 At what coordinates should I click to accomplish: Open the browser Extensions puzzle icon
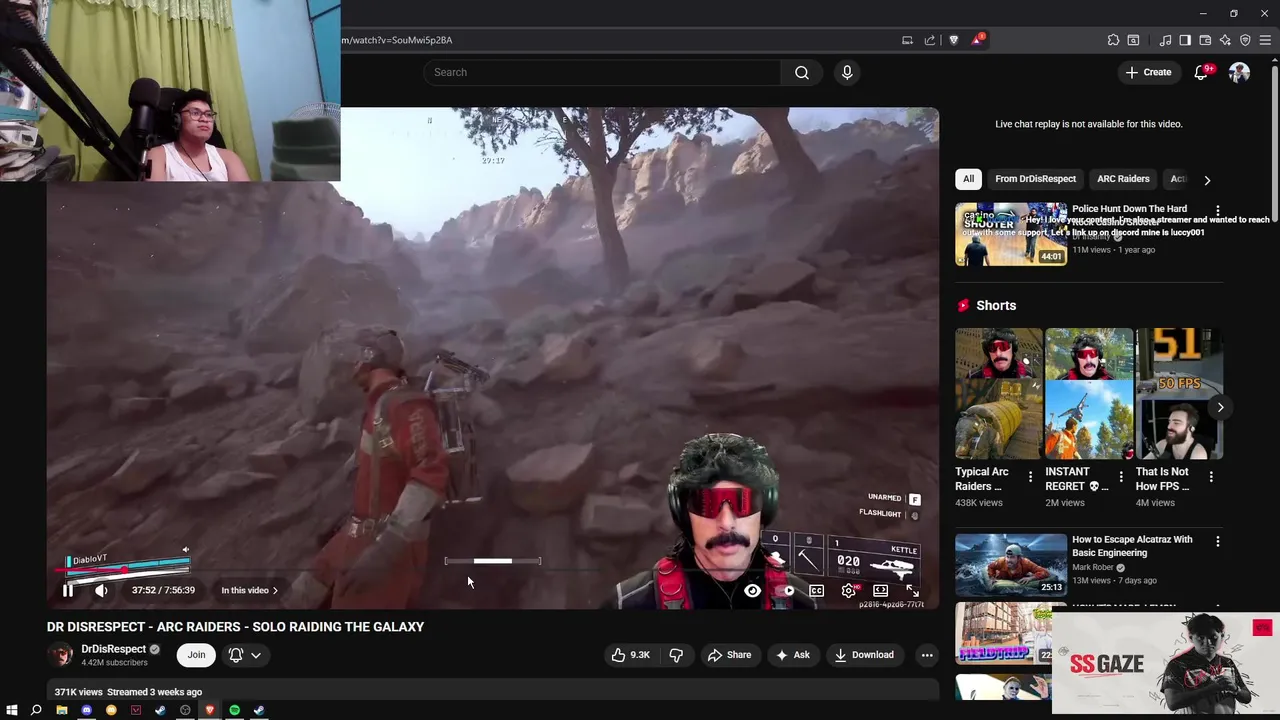coord(1113,40)
